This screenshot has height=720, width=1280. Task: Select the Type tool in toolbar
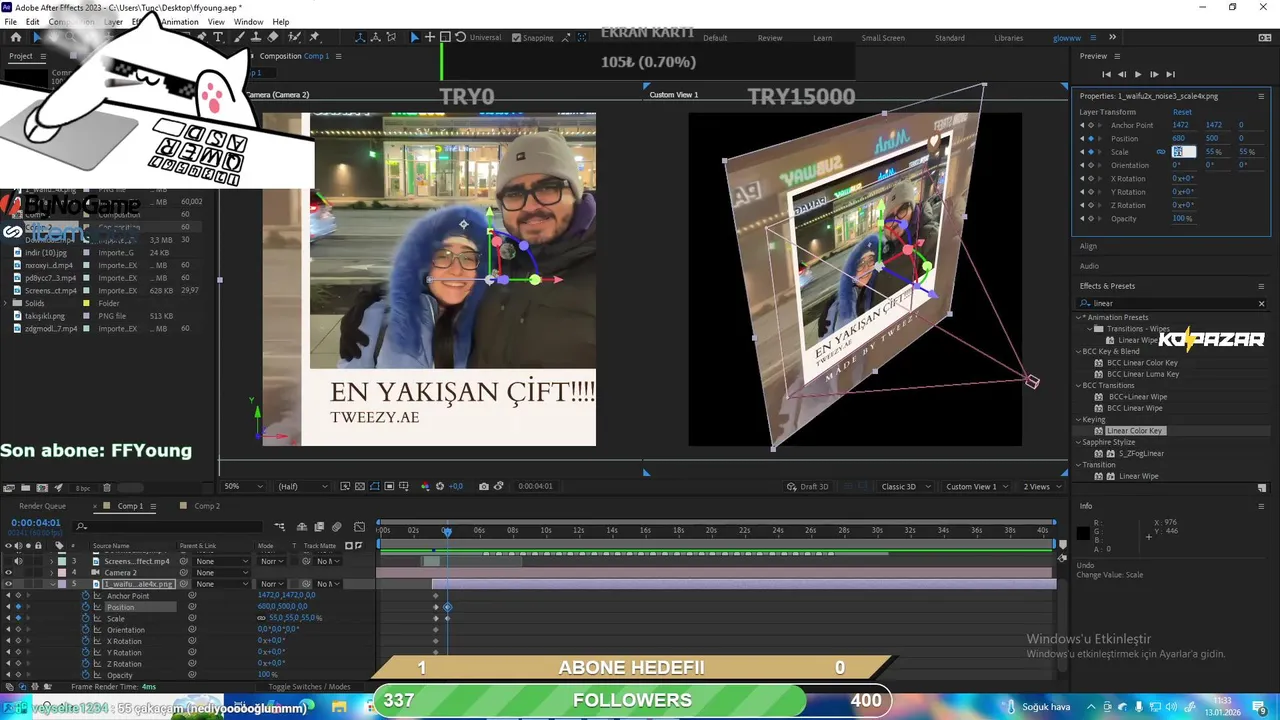tap(218, 37)
